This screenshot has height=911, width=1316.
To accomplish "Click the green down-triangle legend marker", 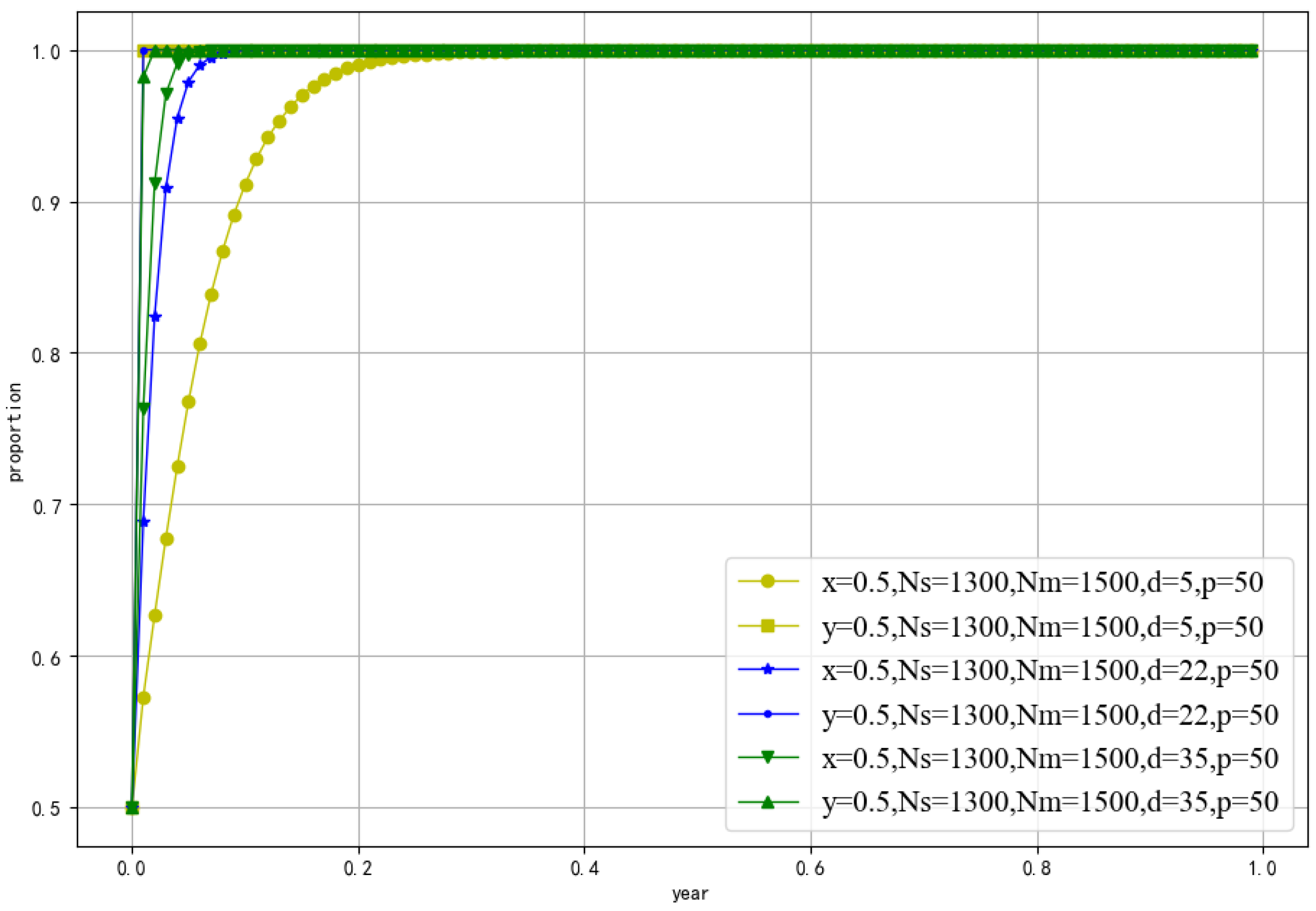I will point(767,758).
